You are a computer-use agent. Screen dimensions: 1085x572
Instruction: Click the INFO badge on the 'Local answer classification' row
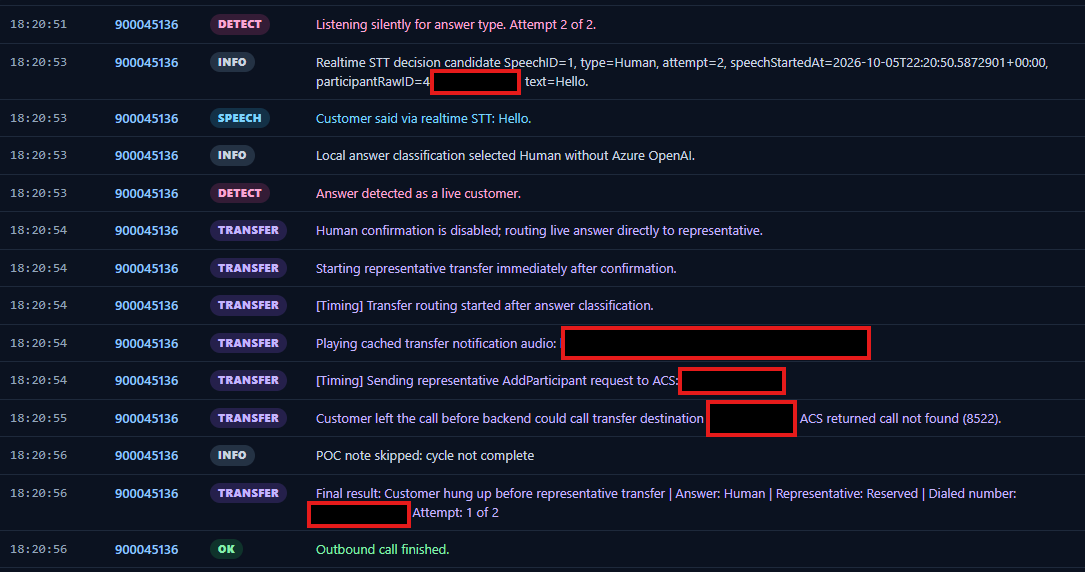(232, 156)
